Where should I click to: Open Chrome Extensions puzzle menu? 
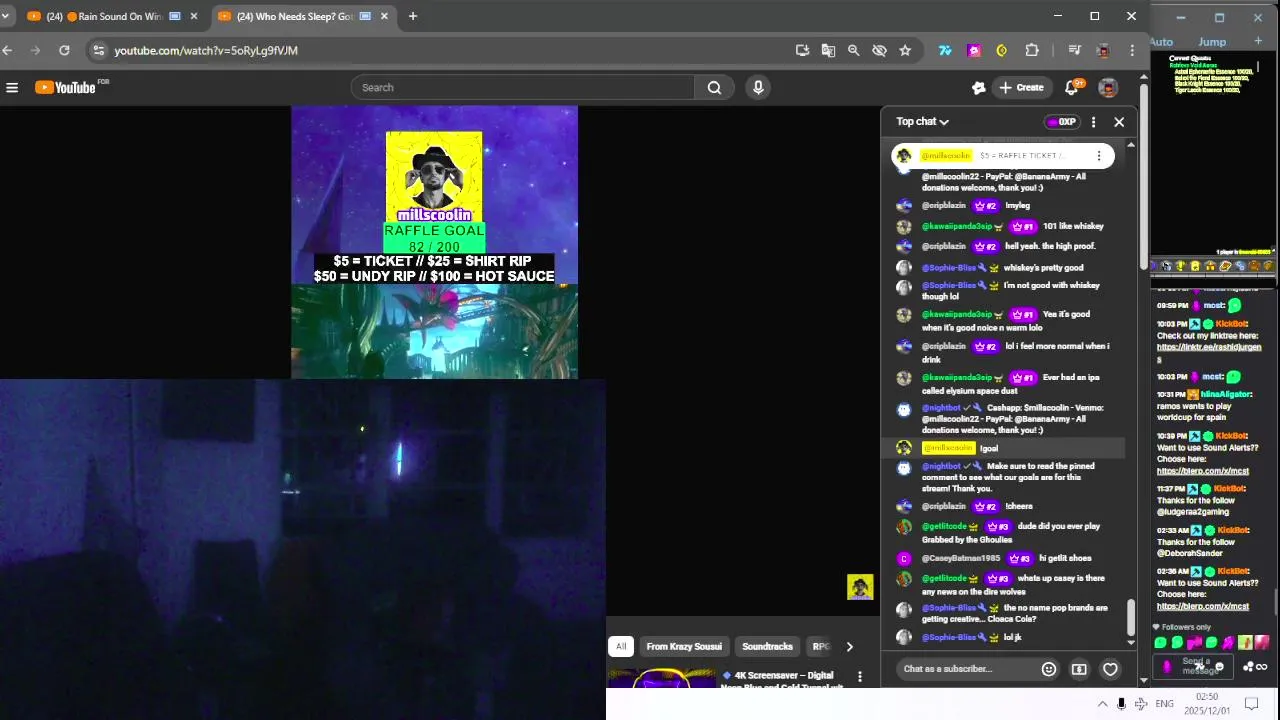tap(1032, 50)
